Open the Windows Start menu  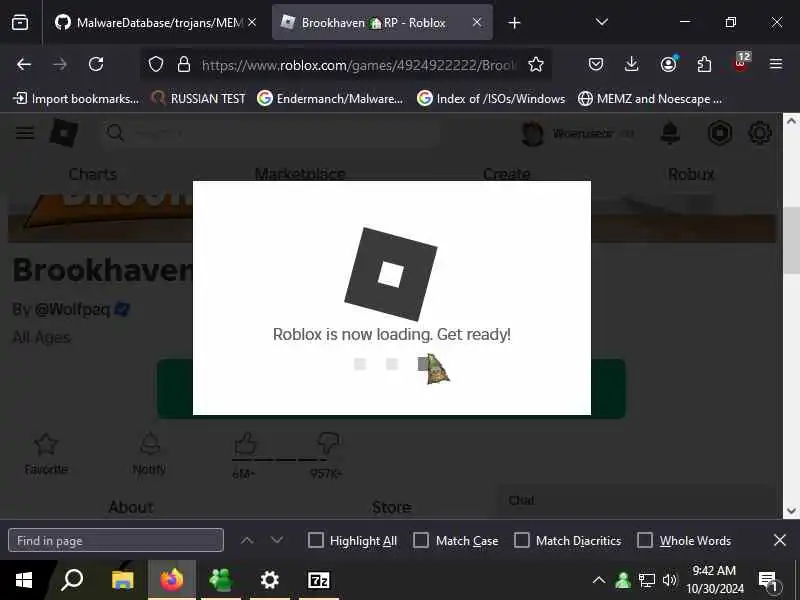[x=23, y=580]
